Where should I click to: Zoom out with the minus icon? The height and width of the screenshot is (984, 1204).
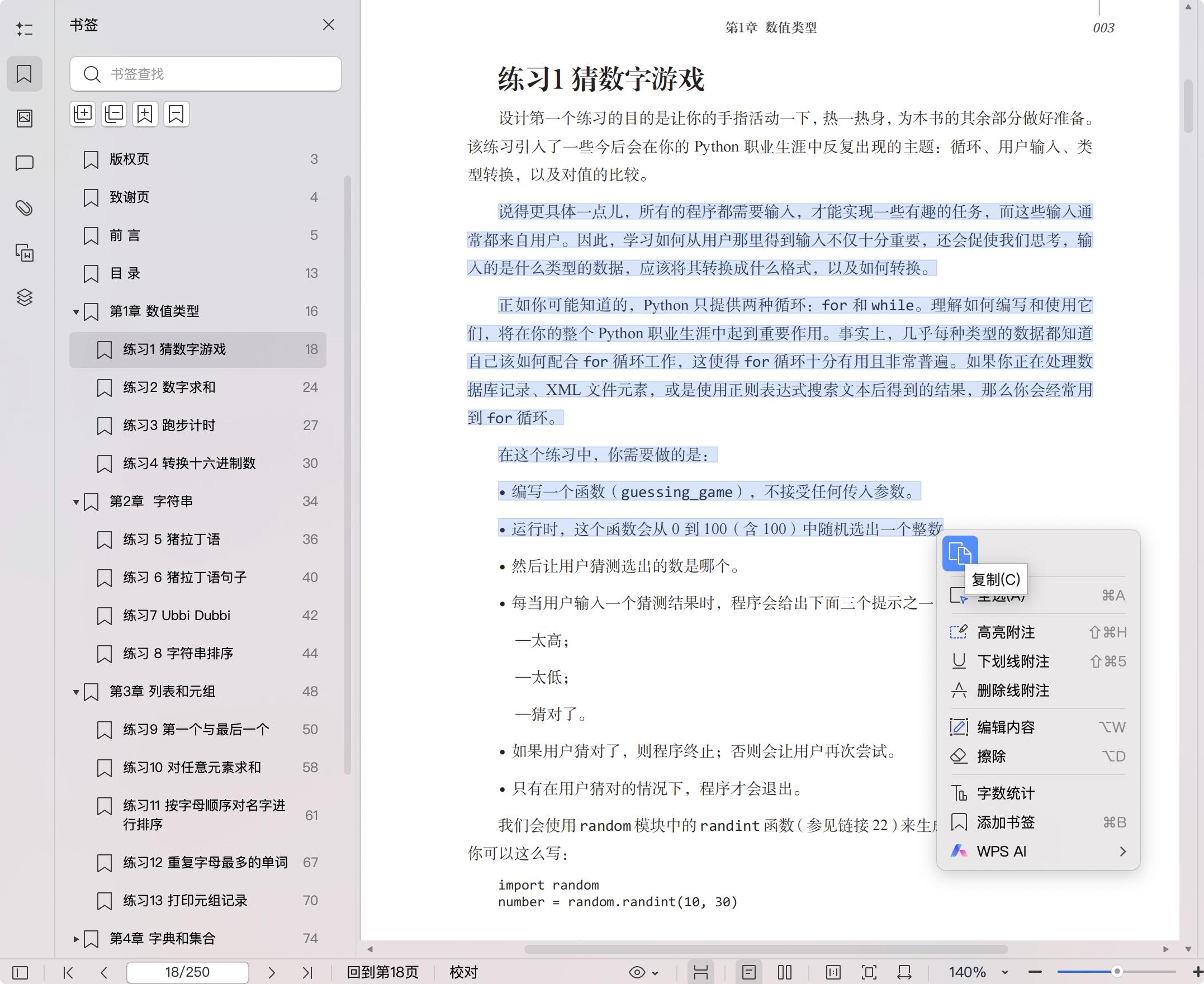coord(1035,972)
